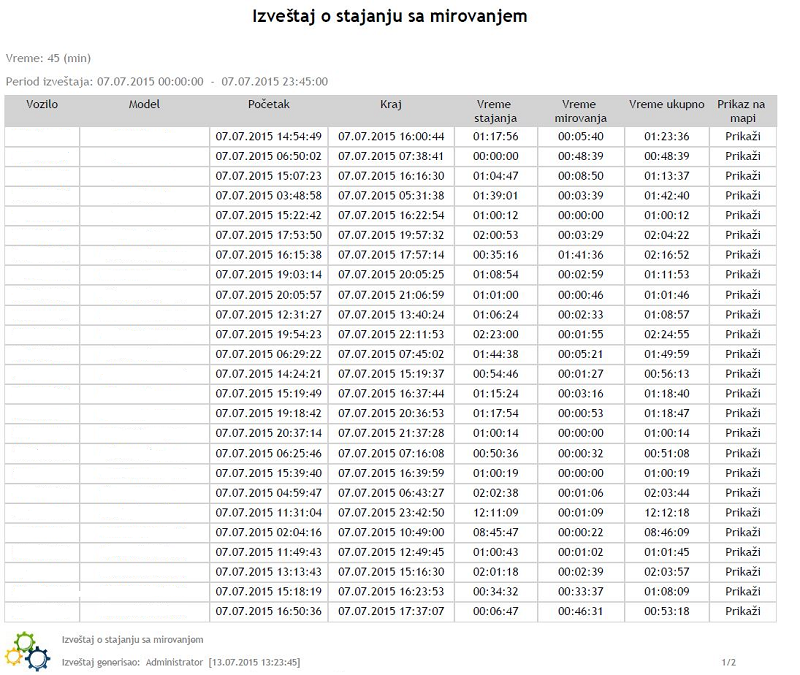Viewport: 800px width, 675px height.
Task: Click the report title Izveštaj o stajanju sa mirovanjem
Action: pos(390,16)
